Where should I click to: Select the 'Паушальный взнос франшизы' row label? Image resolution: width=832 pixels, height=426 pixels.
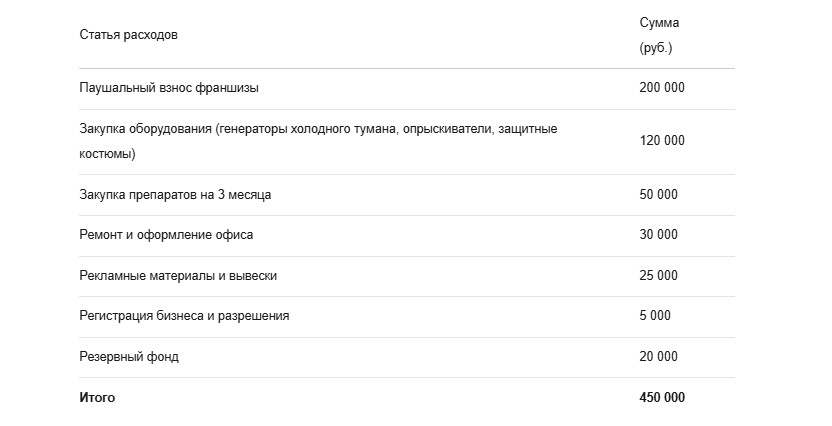(x=169, y=88)
